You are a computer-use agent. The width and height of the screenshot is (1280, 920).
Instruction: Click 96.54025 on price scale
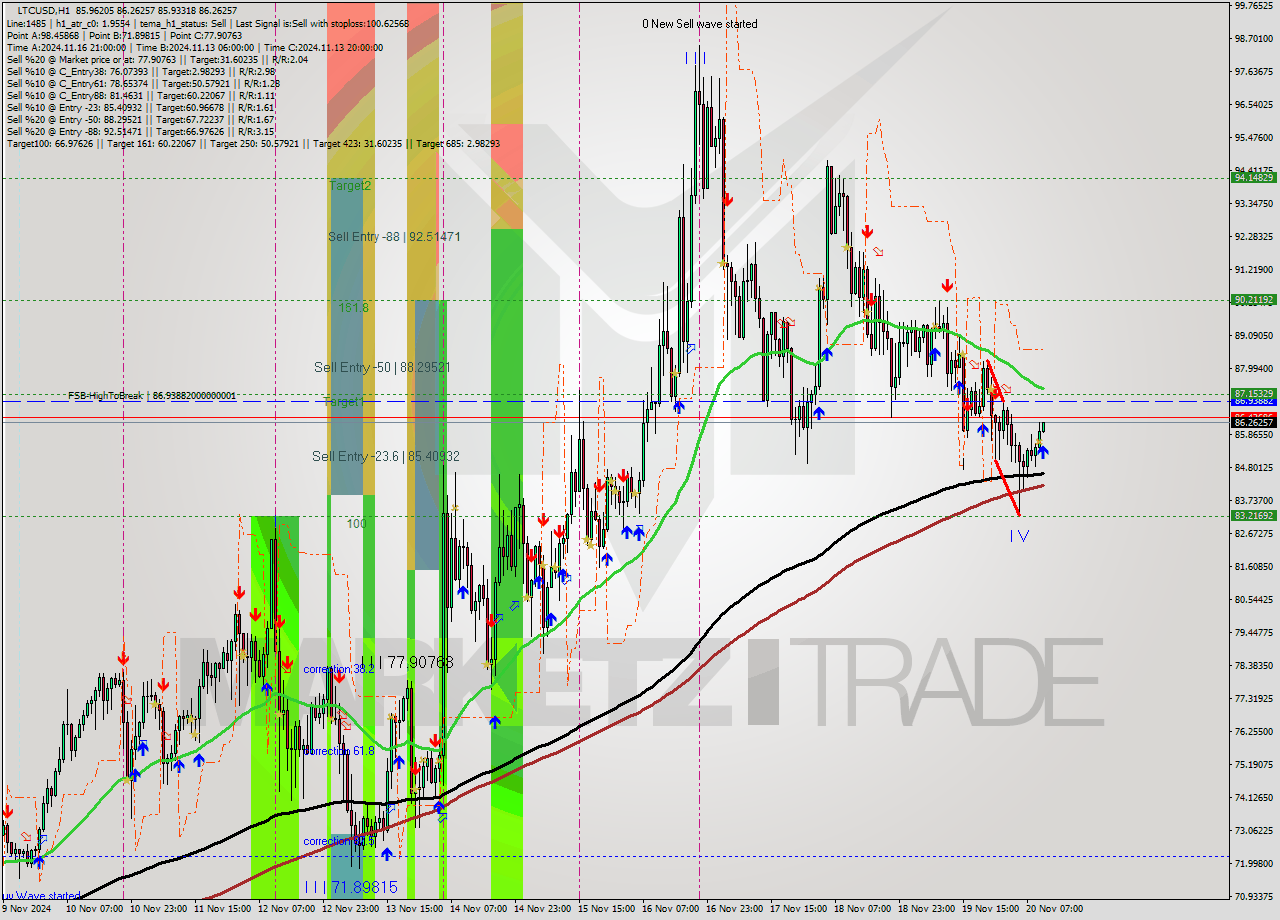1253,104
